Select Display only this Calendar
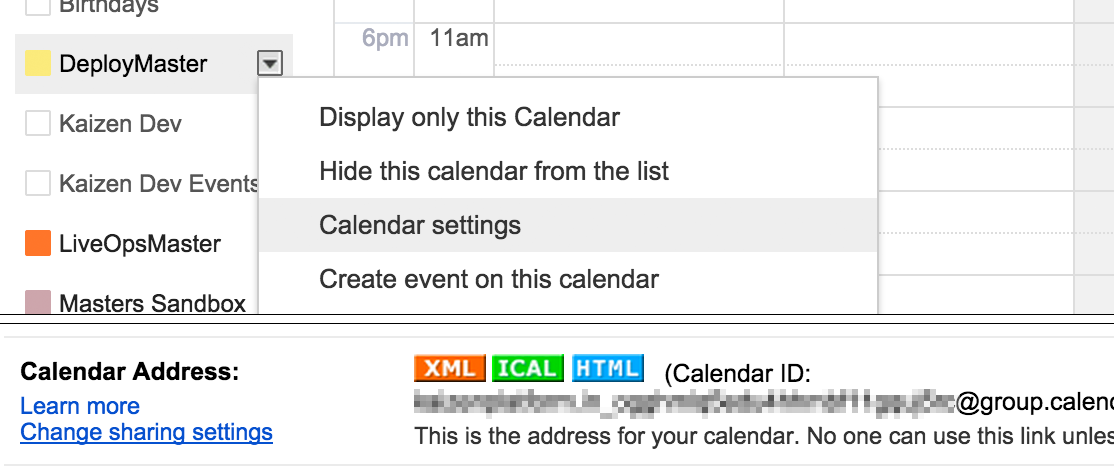The width and height of the screenshot is (1114, 475). (x=469, y=117)
